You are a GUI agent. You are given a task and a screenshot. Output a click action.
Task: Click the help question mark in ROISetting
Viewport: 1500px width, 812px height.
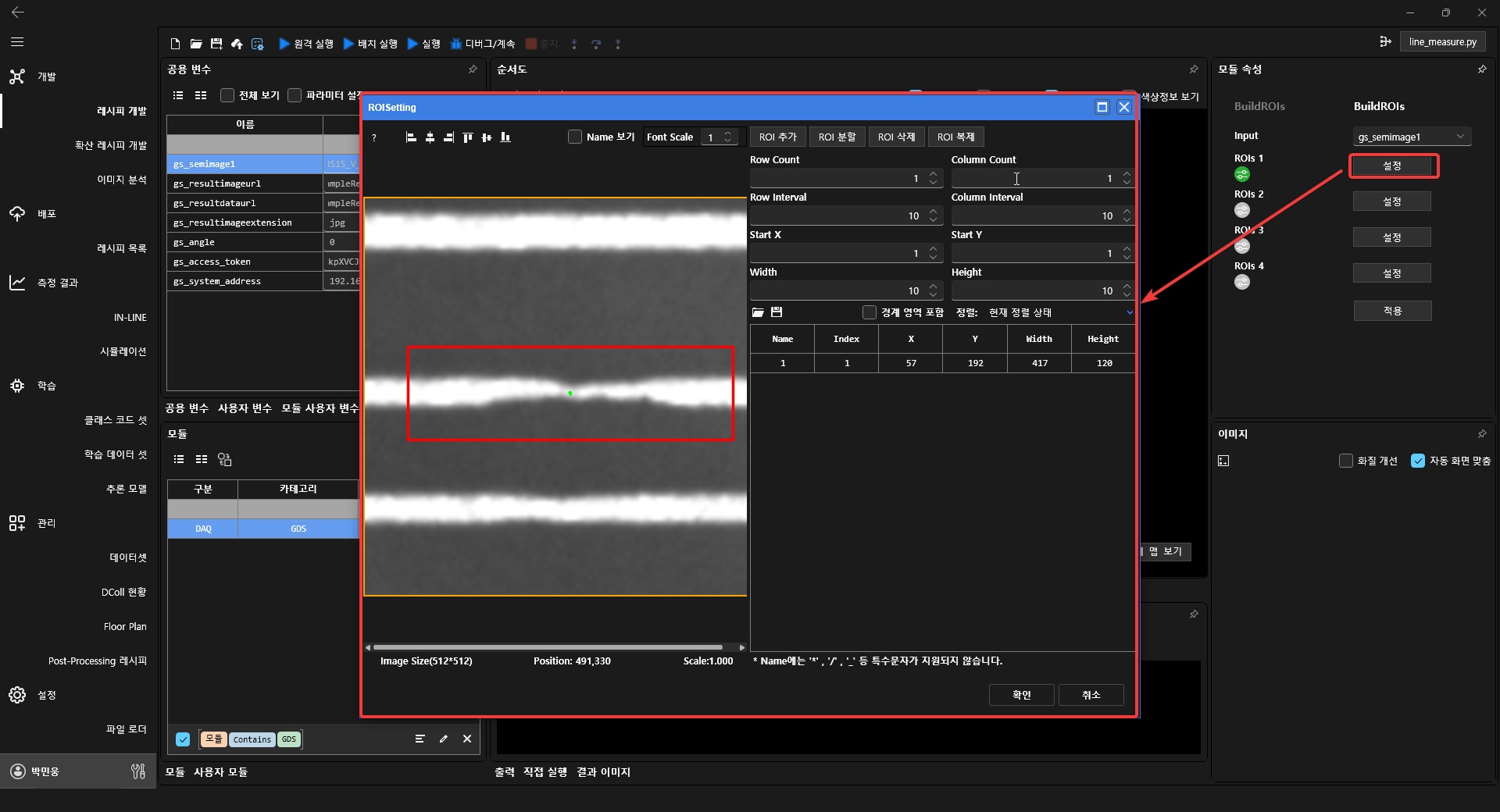click(x=374, y=137)
